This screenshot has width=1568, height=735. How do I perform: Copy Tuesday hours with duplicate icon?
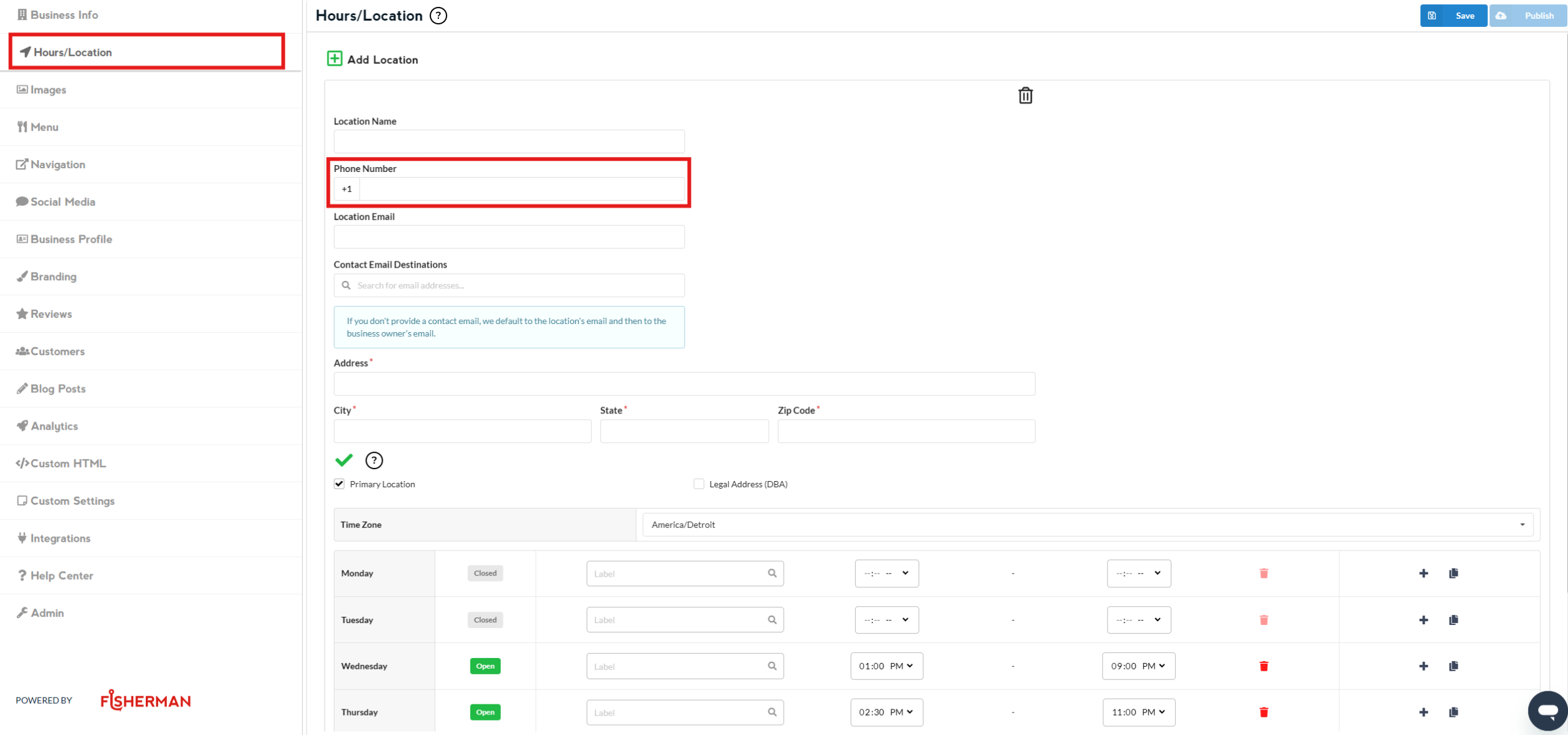tap(1454, 620)
